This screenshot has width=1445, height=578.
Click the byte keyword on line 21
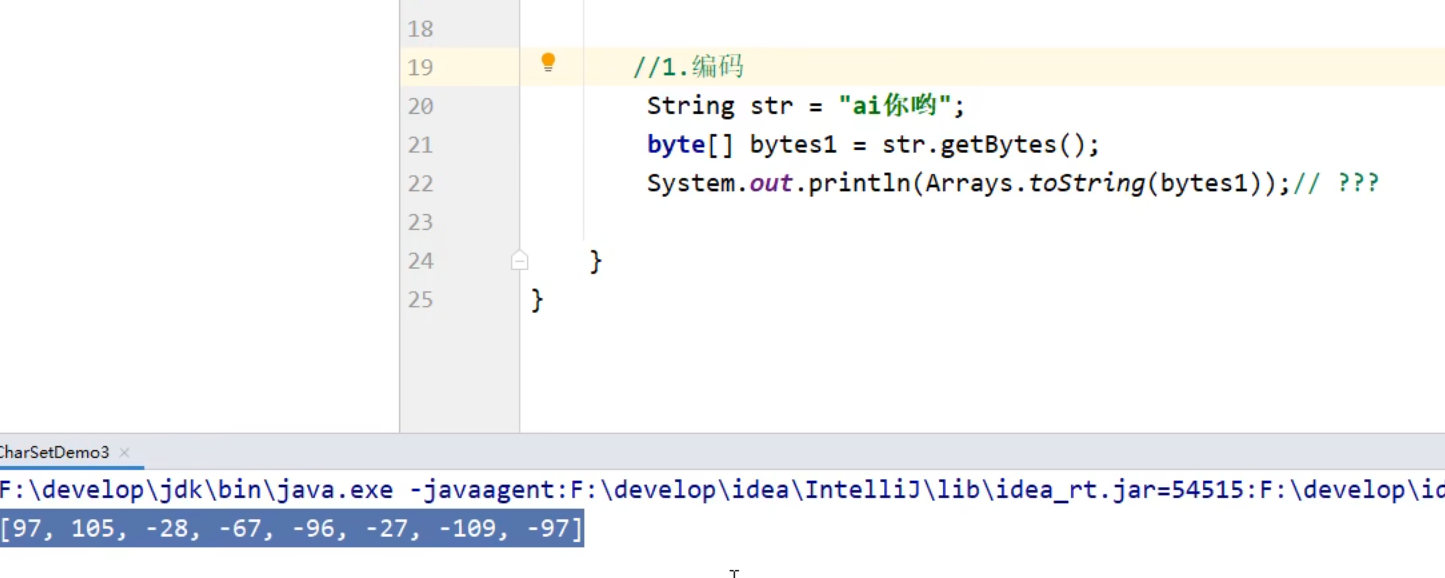[676, 145]
